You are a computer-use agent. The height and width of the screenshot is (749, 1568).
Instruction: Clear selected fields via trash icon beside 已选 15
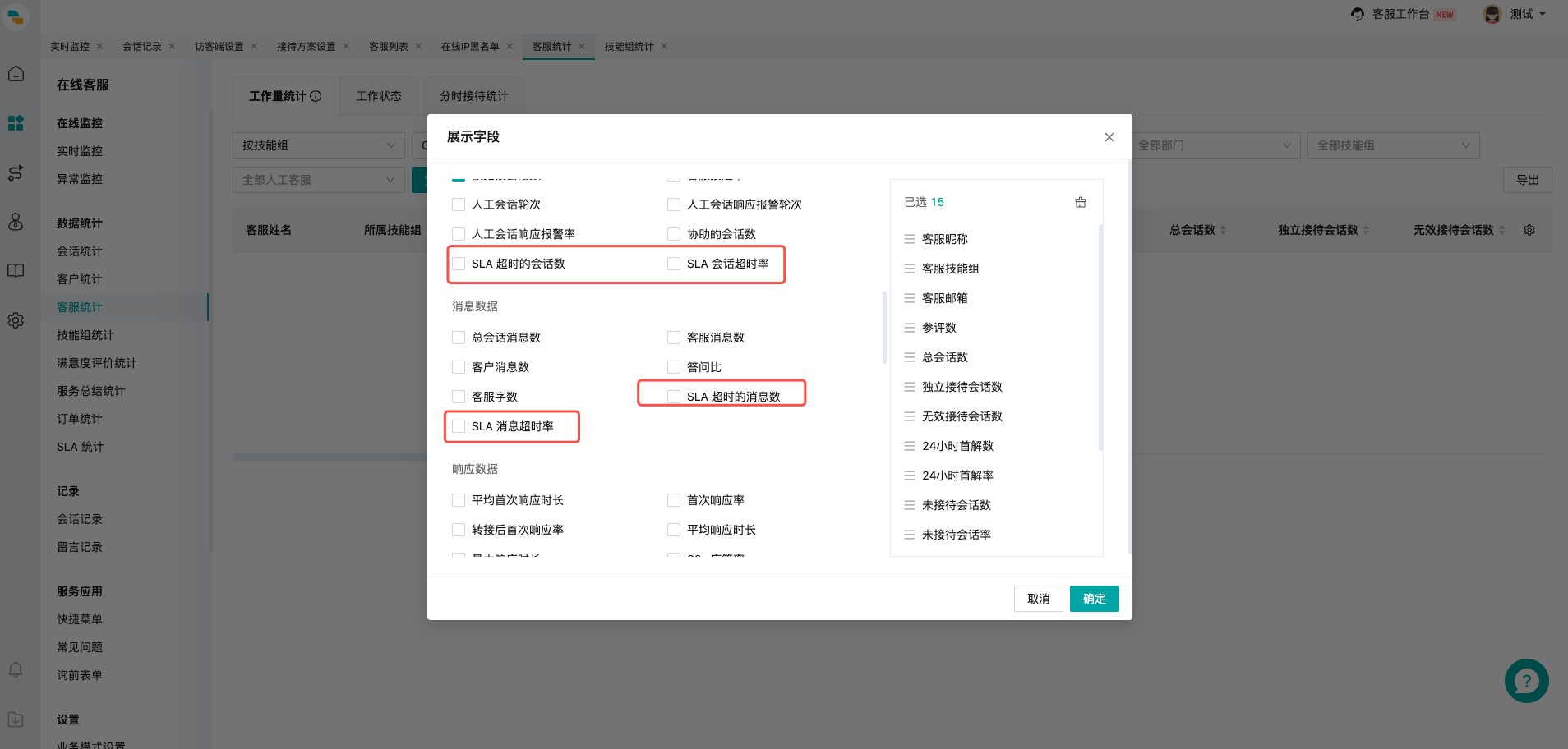tap(1080, 201)
